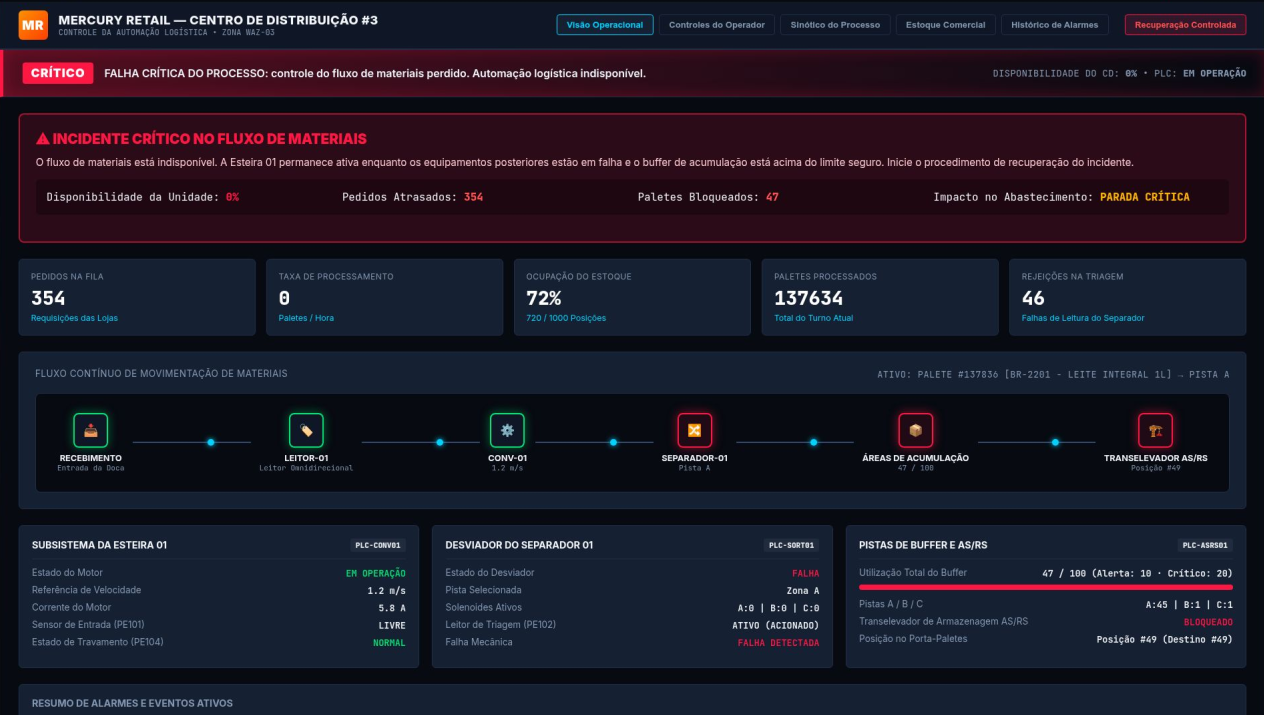This screenshot has height=715, width=1264.
Task: Click the "A:45 | B:1 | C:1" lanes value
Action: coord(1190,605)
